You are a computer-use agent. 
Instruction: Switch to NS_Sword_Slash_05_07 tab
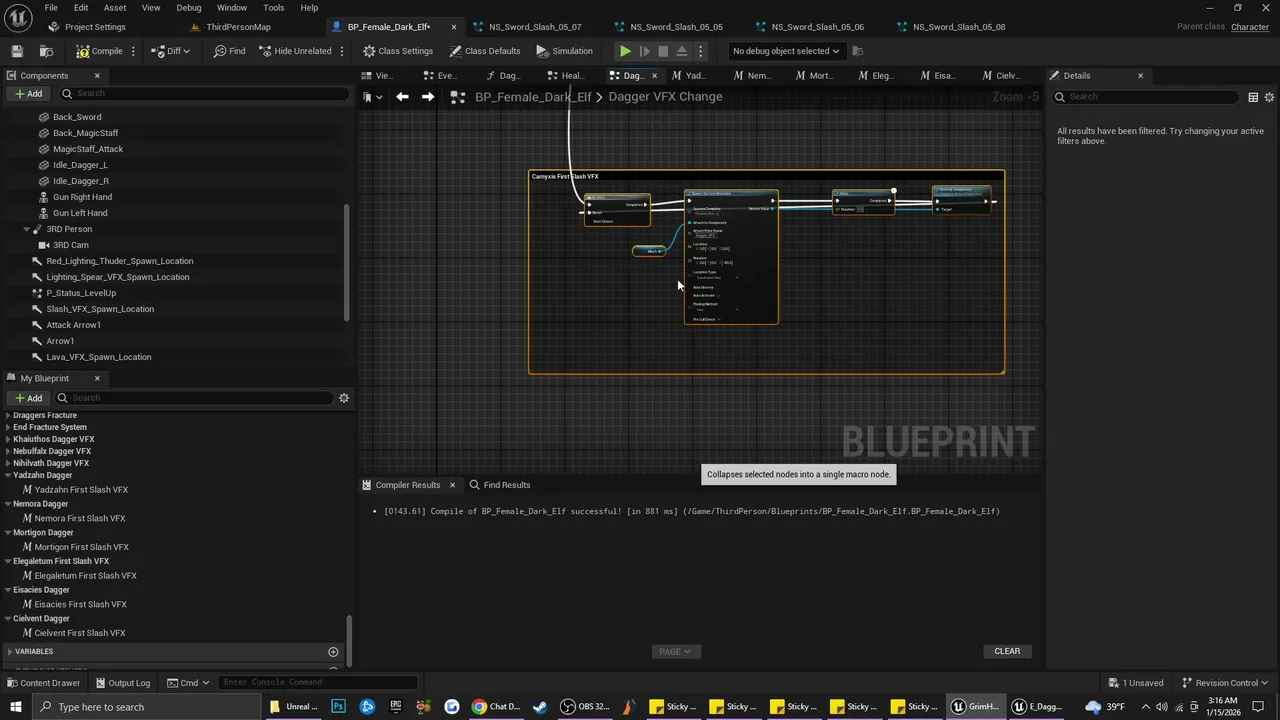point(534,27)
